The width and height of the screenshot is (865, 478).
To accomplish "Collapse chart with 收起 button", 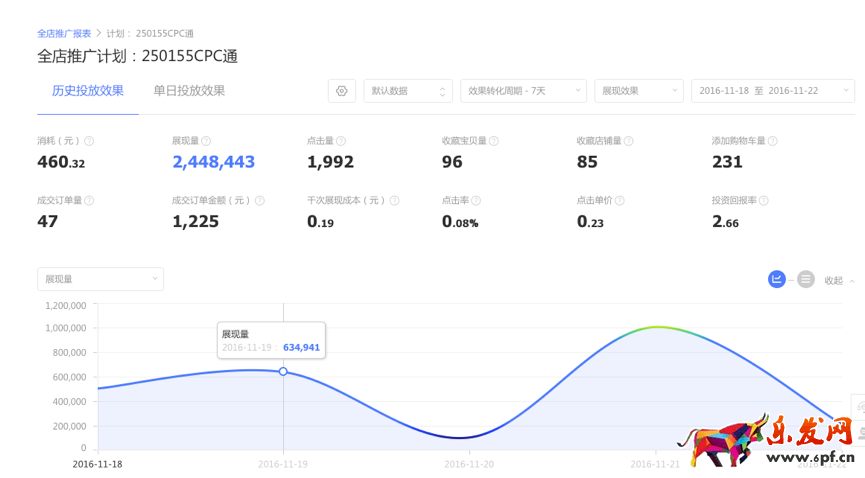I will [x=838, y=281].
